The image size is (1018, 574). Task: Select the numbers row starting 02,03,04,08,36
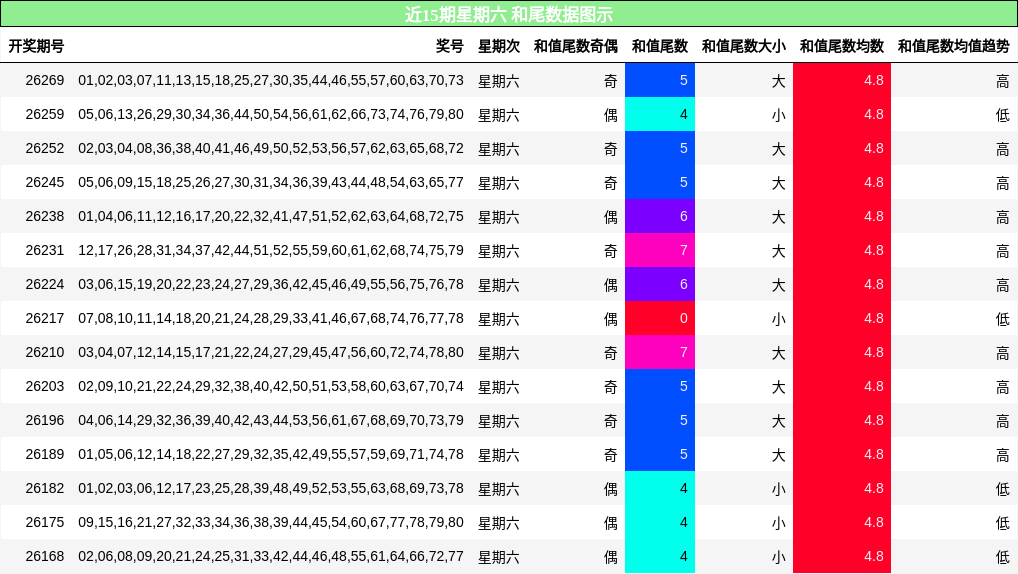pyautogui.click(x=271, y=148)
